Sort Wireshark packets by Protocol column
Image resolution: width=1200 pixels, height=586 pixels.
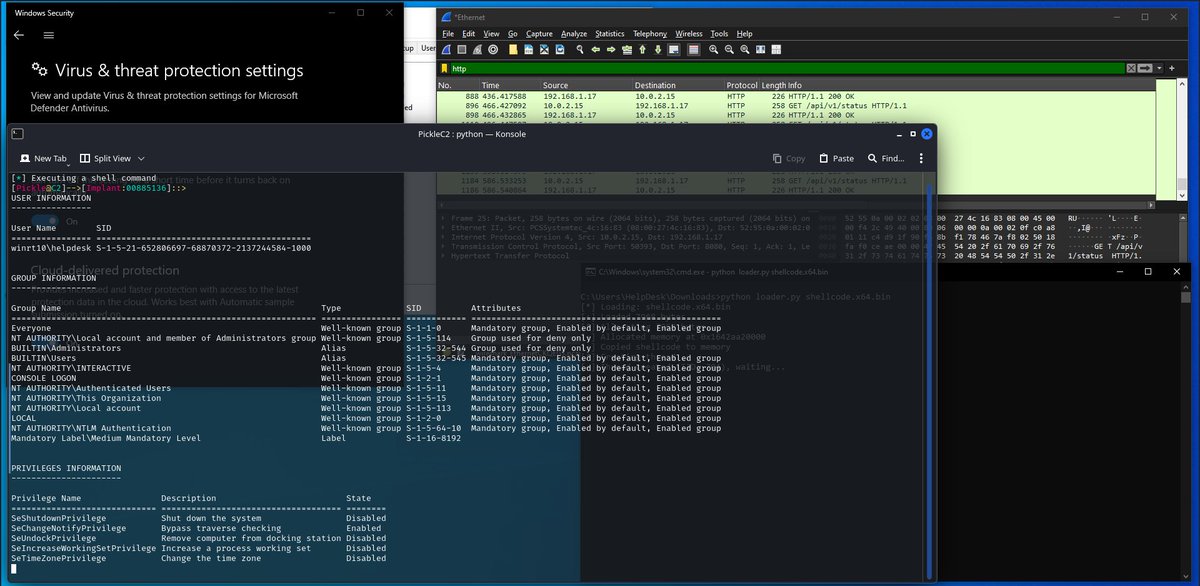(742, 85)
